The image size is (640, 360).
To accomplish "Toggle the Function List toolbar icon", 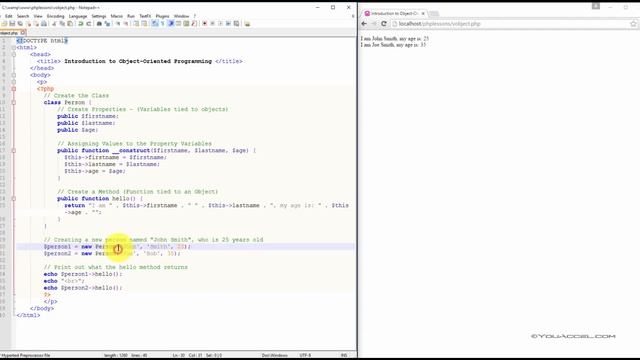I will point(194,24).
